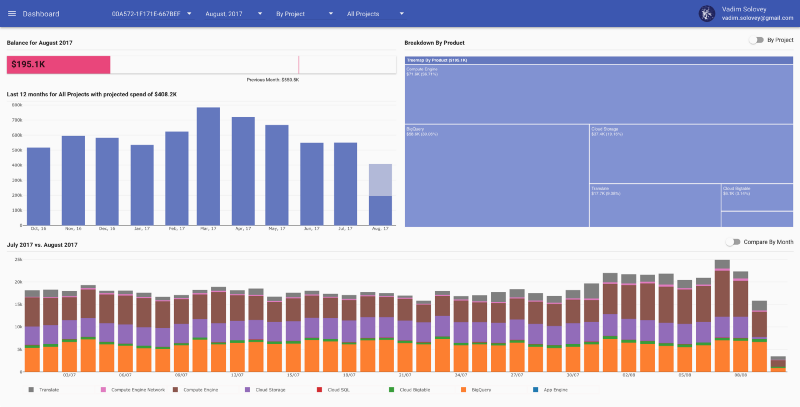This screenshot has width=800, height=407.
Task: Expand the All Projects filter dropdown
Action: [375, 15]
